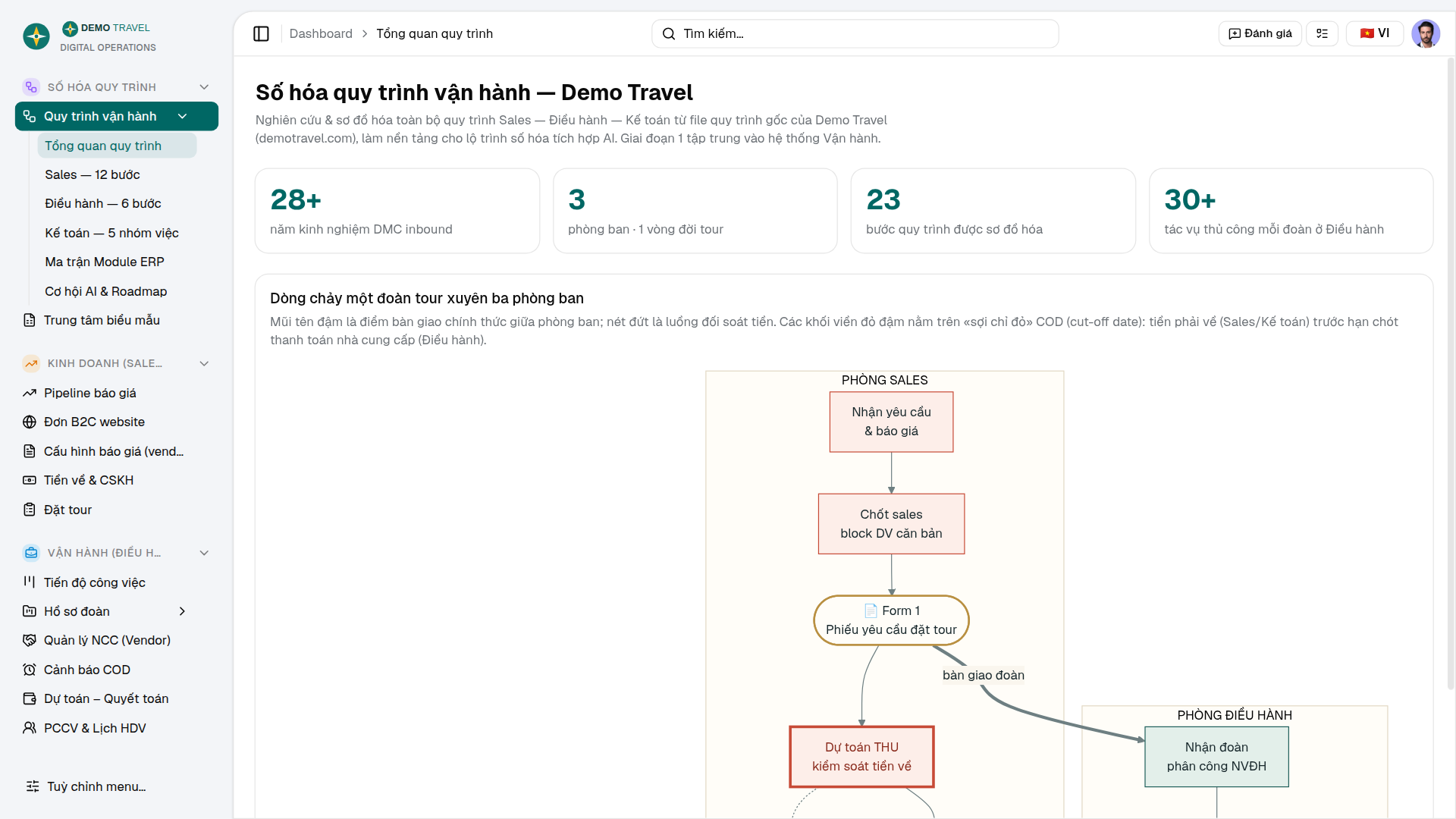This screenshot has height=819, width=1456.
Task: Click the PHÒNG ĐIỀU HÀNH lane title
Action: coord(1235,715)
